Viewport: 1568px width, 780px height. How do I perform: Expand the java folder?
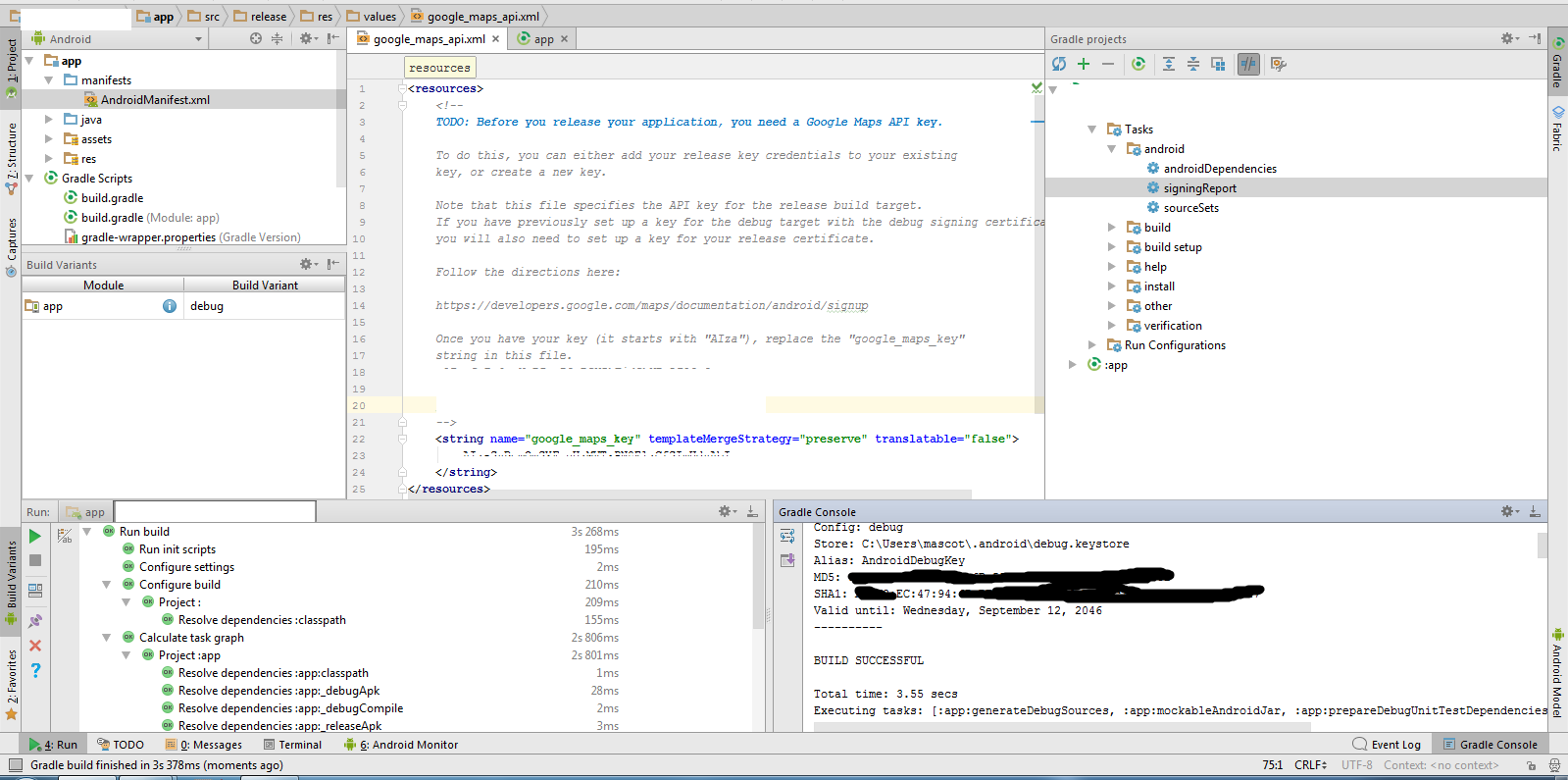(x=49, y=120)
